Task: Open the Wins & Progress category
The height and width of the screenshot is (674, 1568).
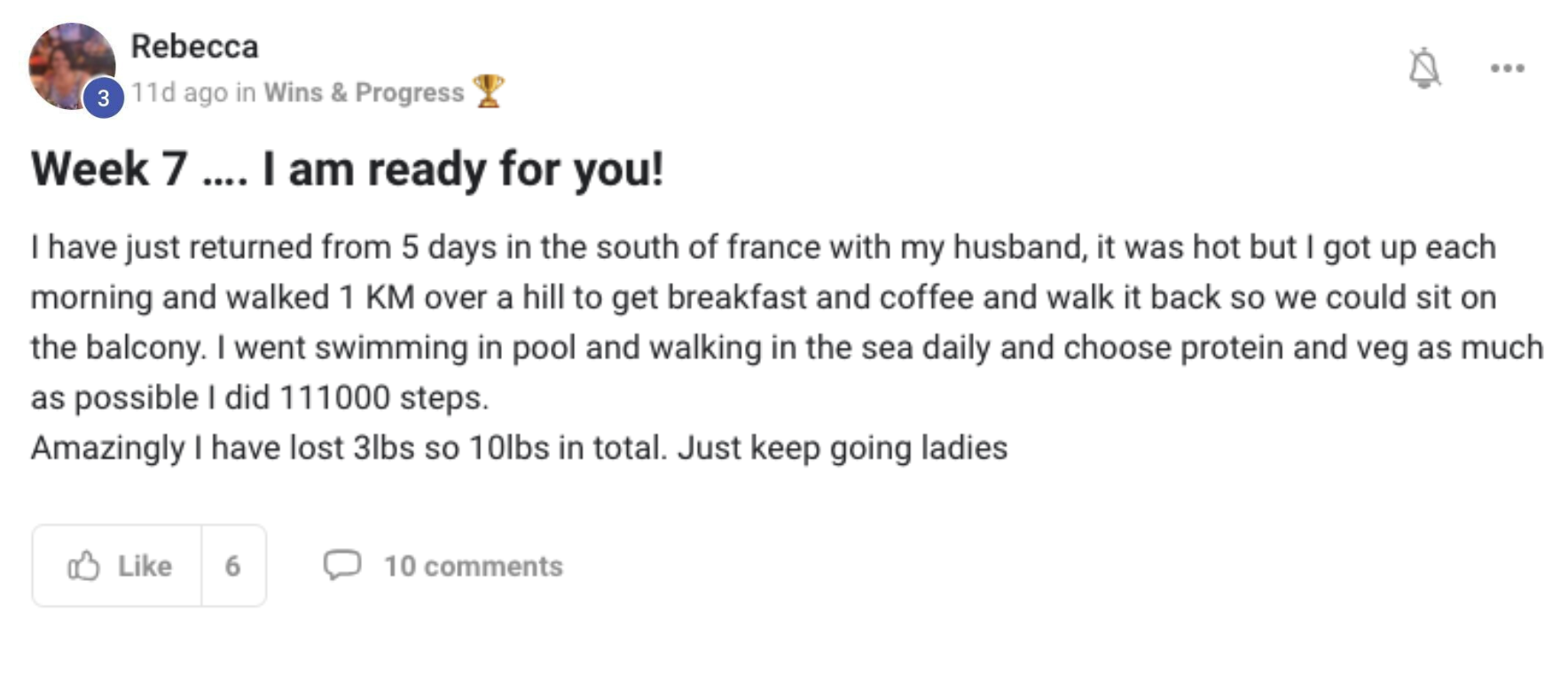Action: click(x=364, y=92)
